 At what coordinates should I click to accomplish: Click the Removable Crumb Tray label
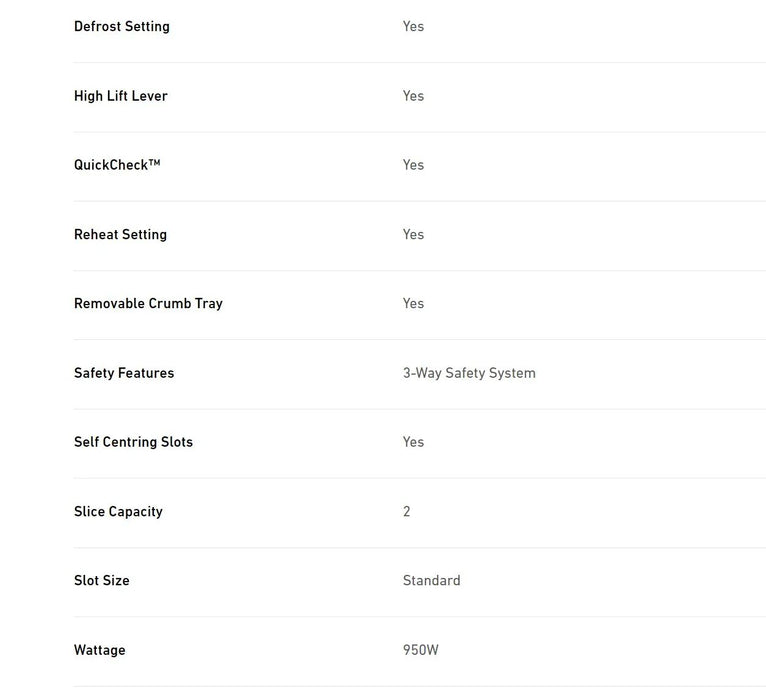(x=148, y=304)
